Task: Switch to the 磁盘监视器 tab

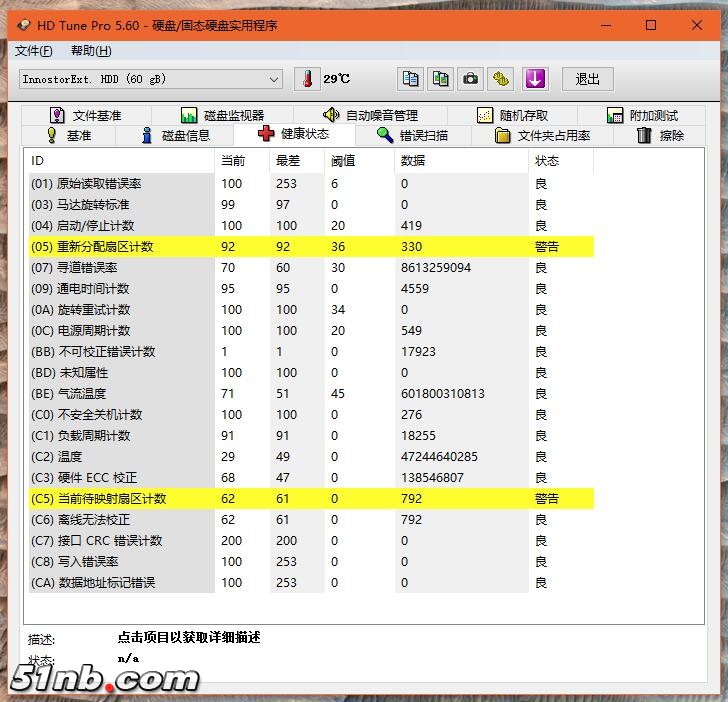Action: tap(222, 115)
